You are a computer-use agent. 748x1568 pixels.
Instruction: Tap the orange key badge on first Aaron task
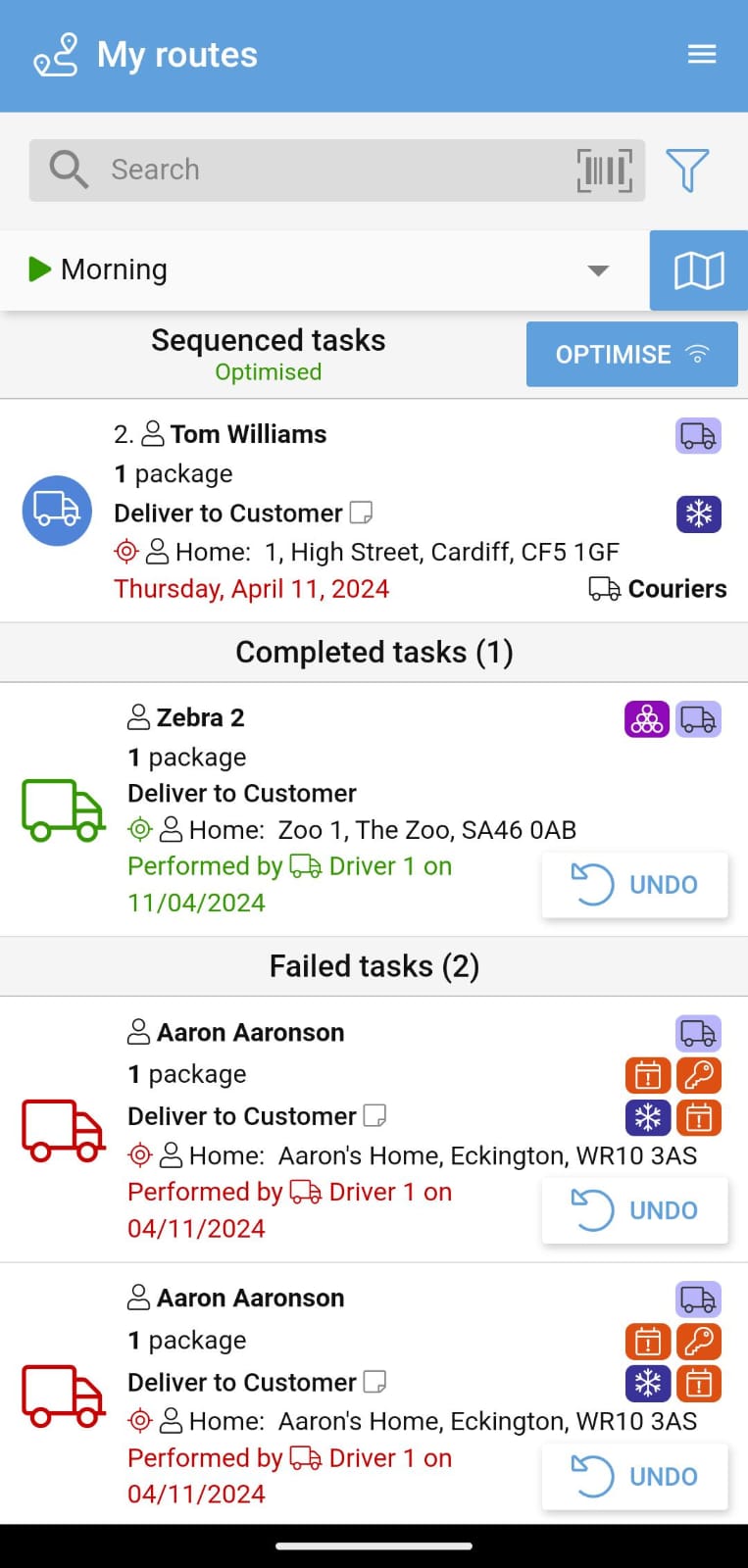(x=699, y=1075)
